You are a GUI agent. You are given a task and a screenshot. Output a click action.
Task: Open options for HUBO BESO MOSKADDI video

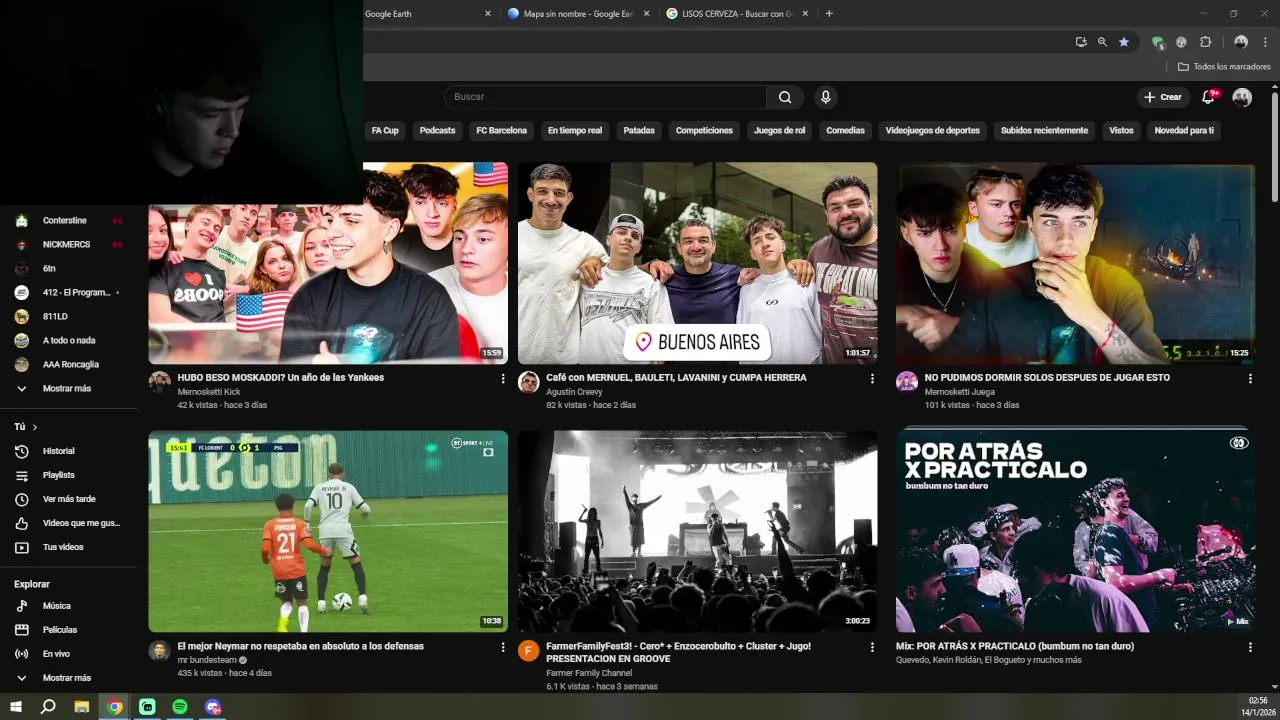point(503,379)
